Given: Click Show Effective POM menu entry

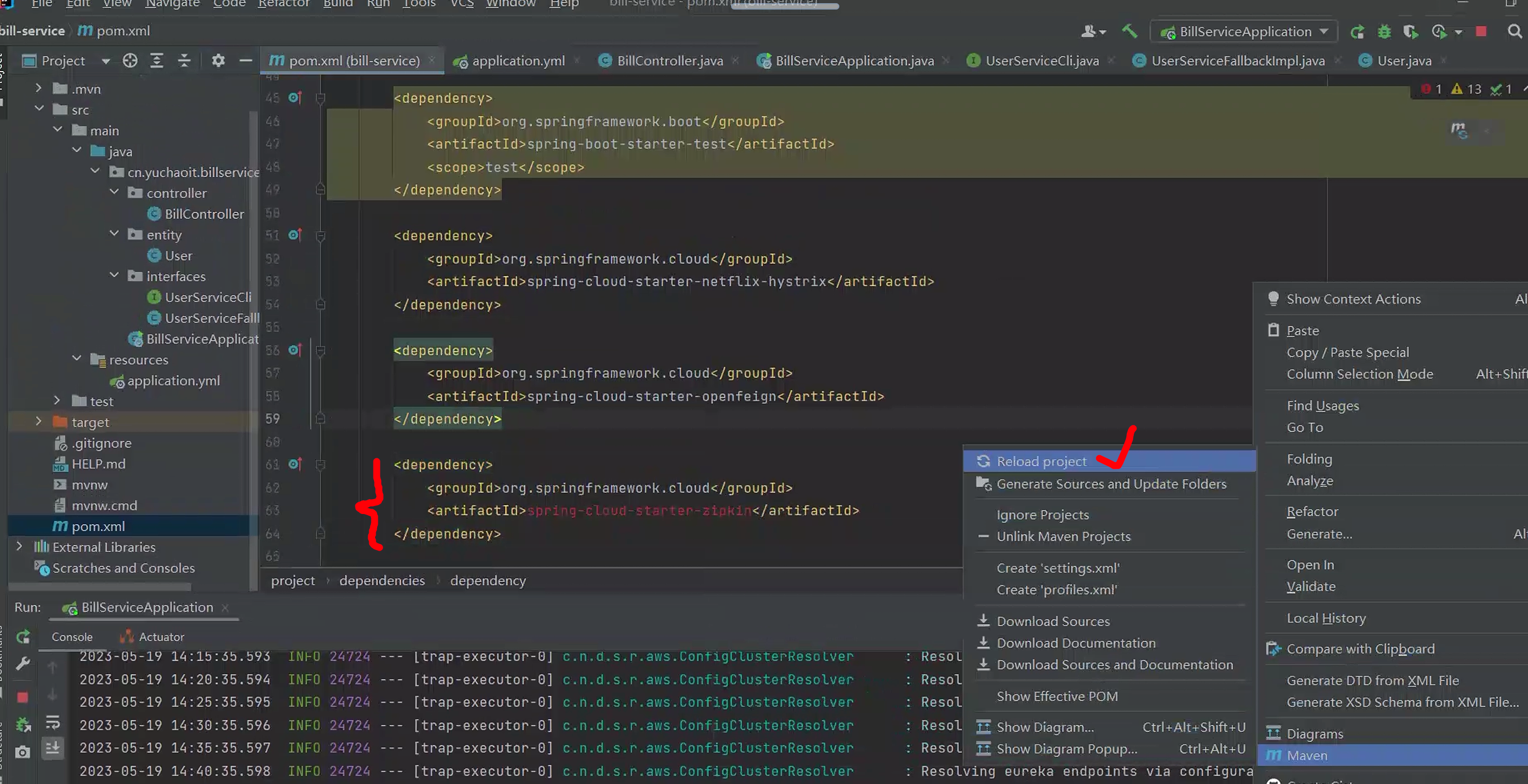Looking at the screenshot, I should [x=1056, y=696].
